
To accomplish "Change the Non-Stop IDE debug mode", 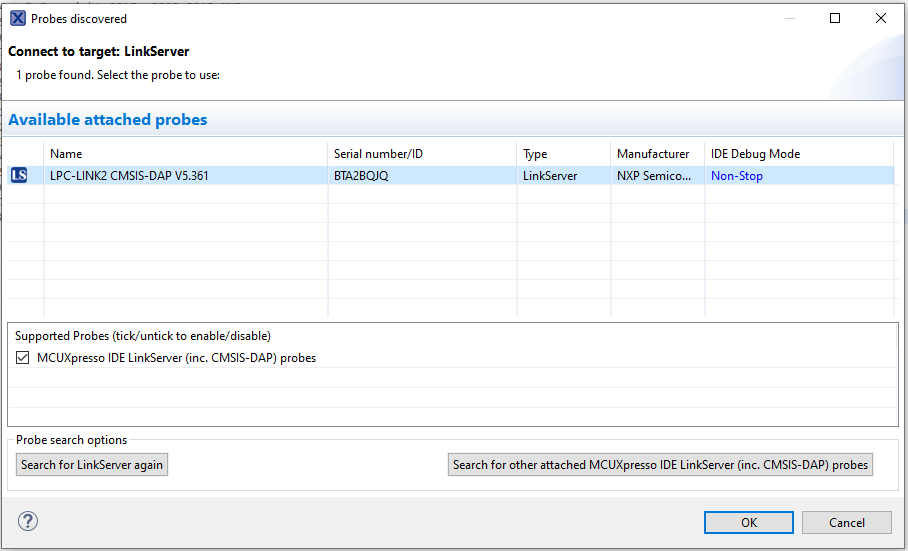I will coord(737,176).
